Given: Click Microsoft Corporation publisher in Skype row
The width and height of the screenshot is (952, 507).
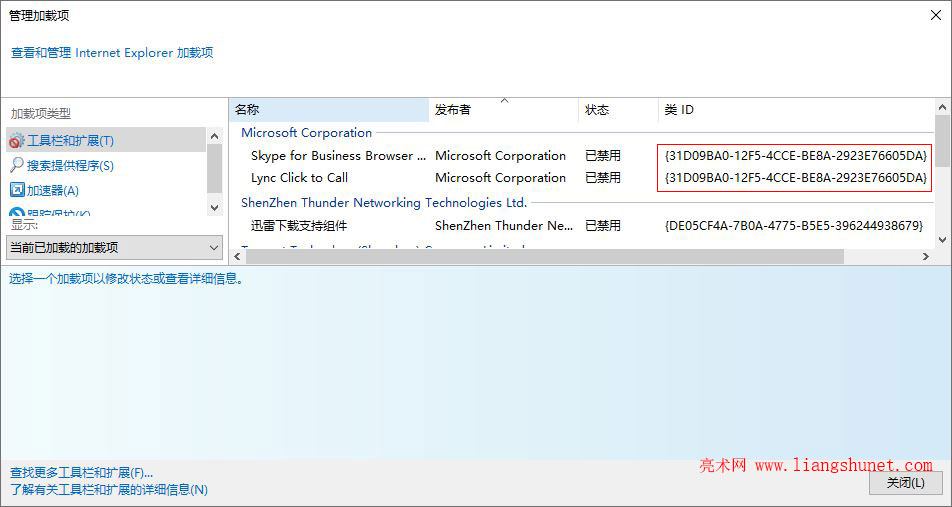Looking at the screenshot, I should click(500, 155).
